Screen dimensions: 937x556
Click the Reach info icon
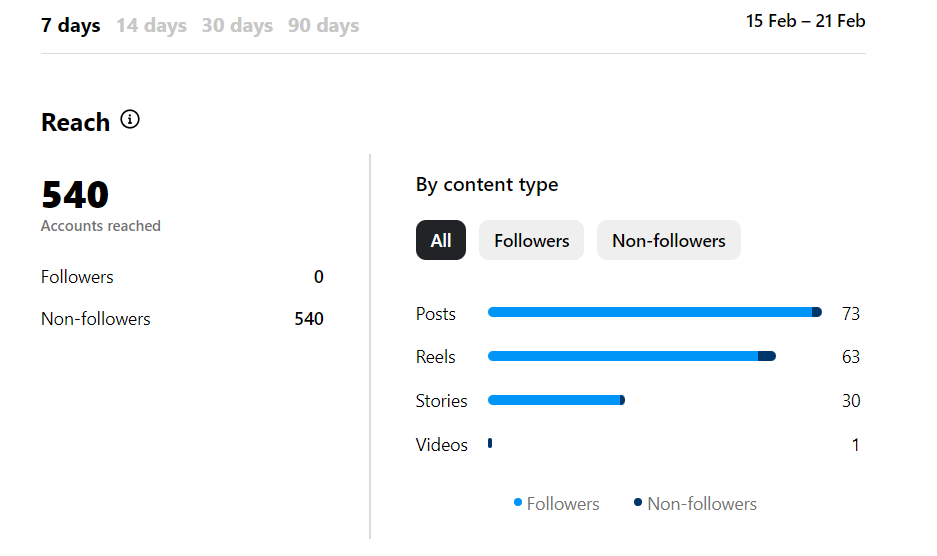(x=130, y=120)
